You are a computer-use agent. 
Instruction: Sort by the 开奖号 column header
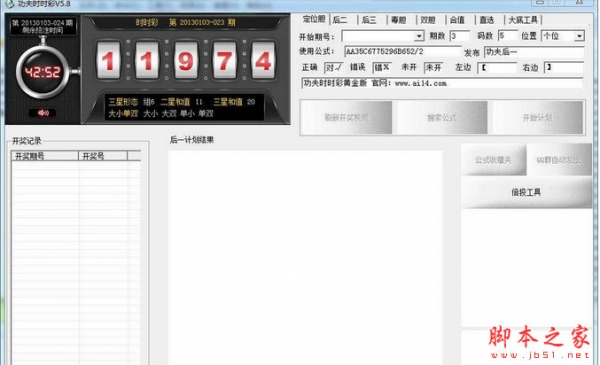click(103, 156)
